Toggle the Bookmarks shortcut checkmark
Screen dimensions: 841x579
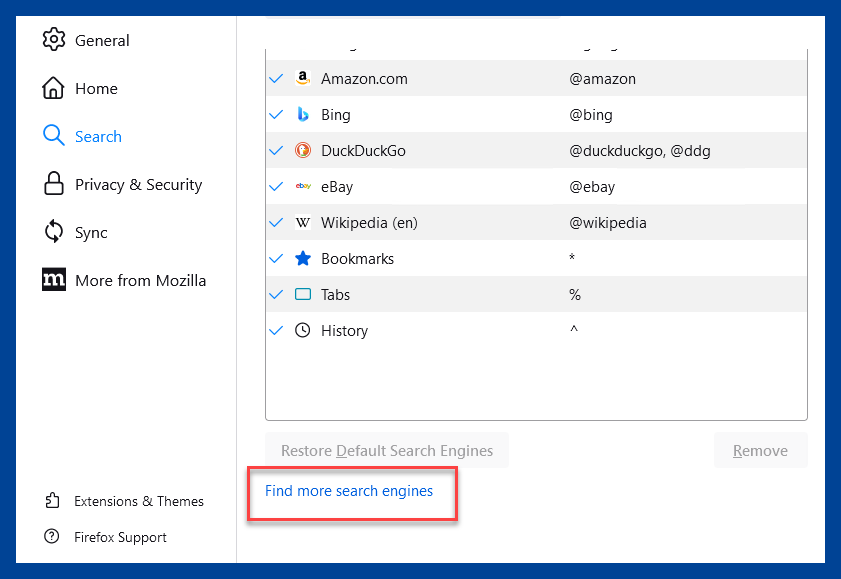tap(276, 258)
